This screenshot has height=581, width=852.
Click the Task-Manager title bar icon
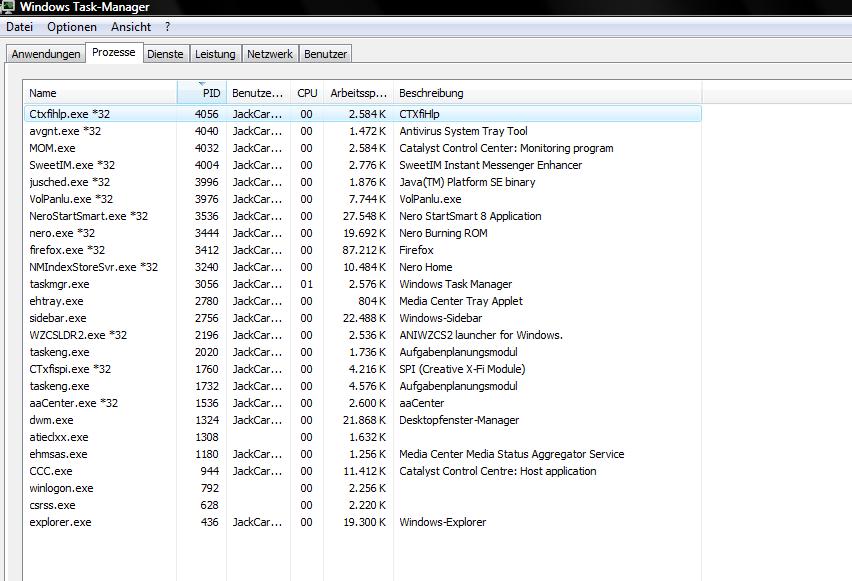[x=8, y=7]
